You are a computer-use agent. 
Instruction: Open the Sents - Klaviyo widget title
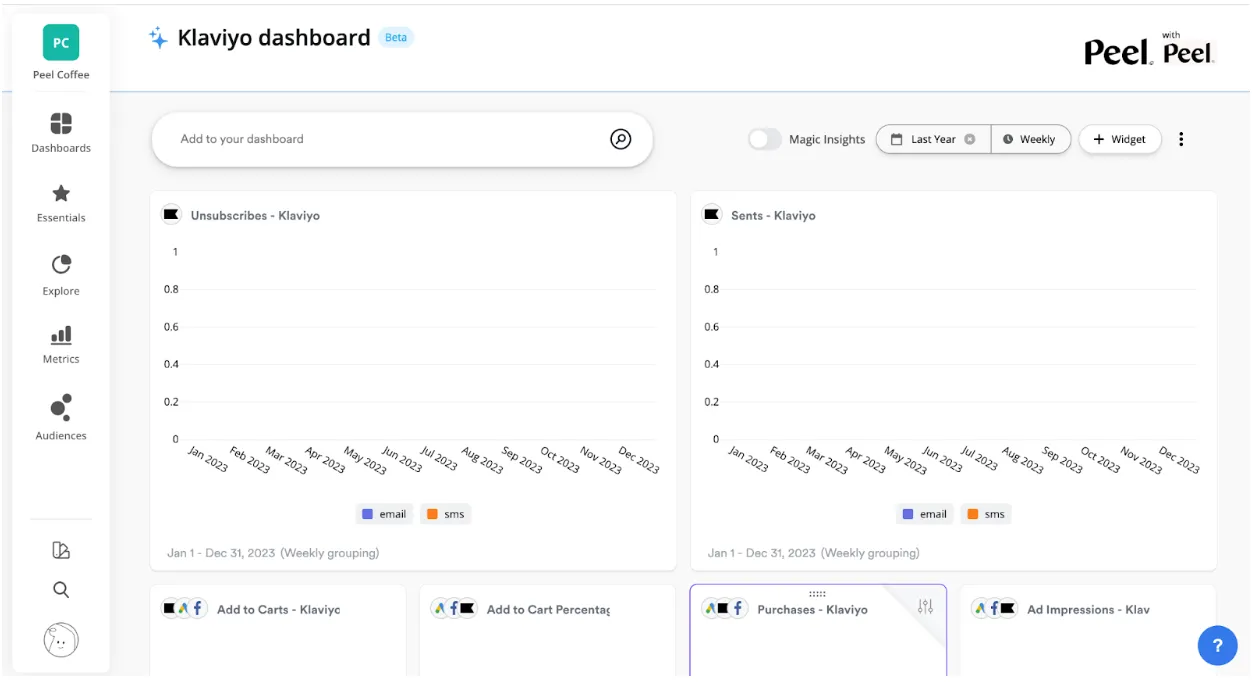(773, 215)
